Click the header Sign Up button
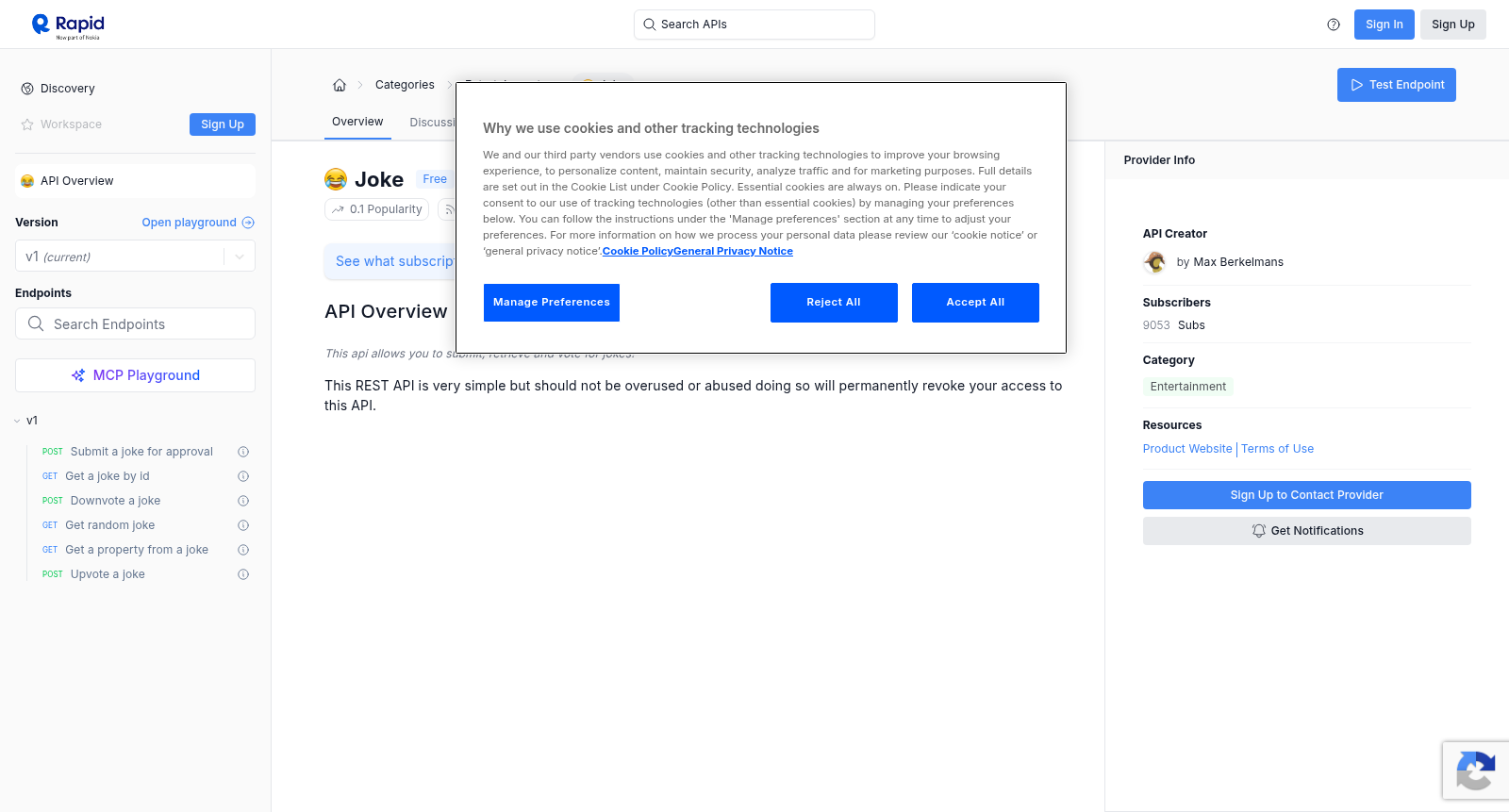Viewport: 1509px width, 812px height. (x=1453, y=25)
